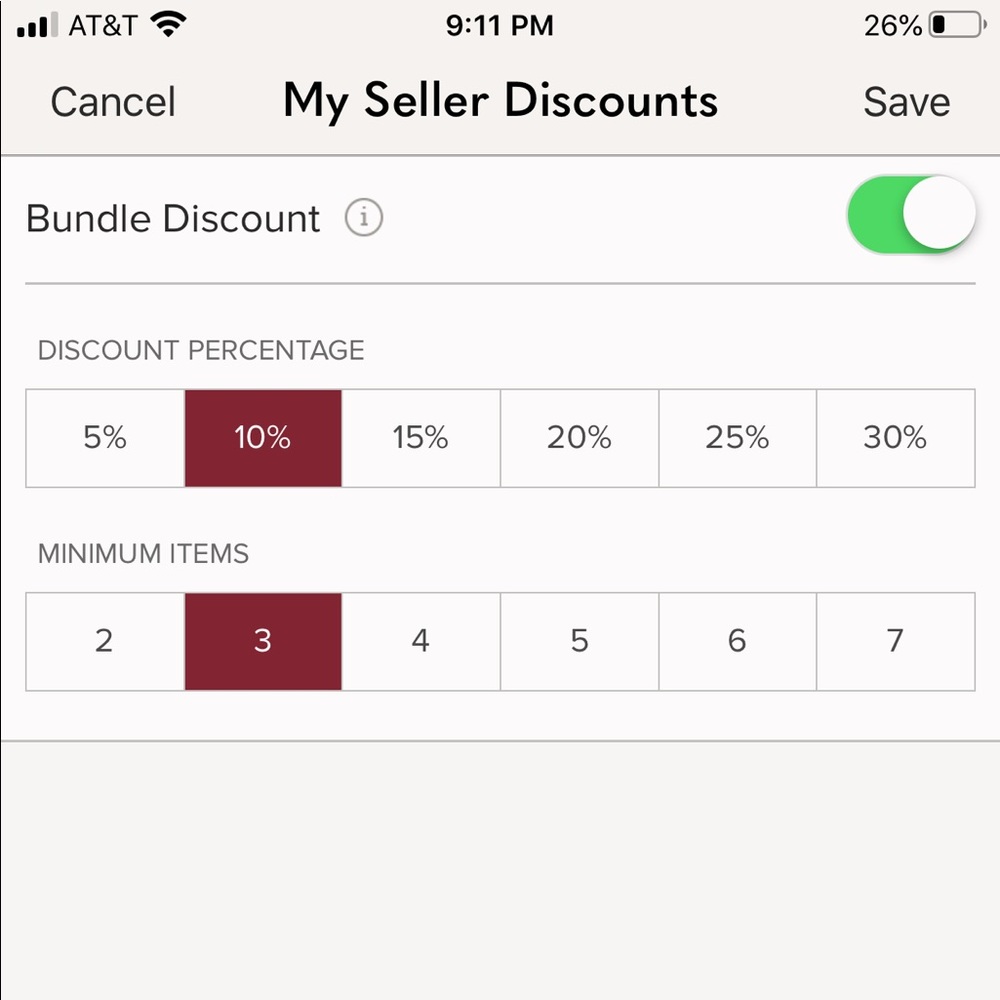This screenshot has height=1000, width=1000.
Task: Tap the 9:11 PM clock display
Action: tap(500, 25)
